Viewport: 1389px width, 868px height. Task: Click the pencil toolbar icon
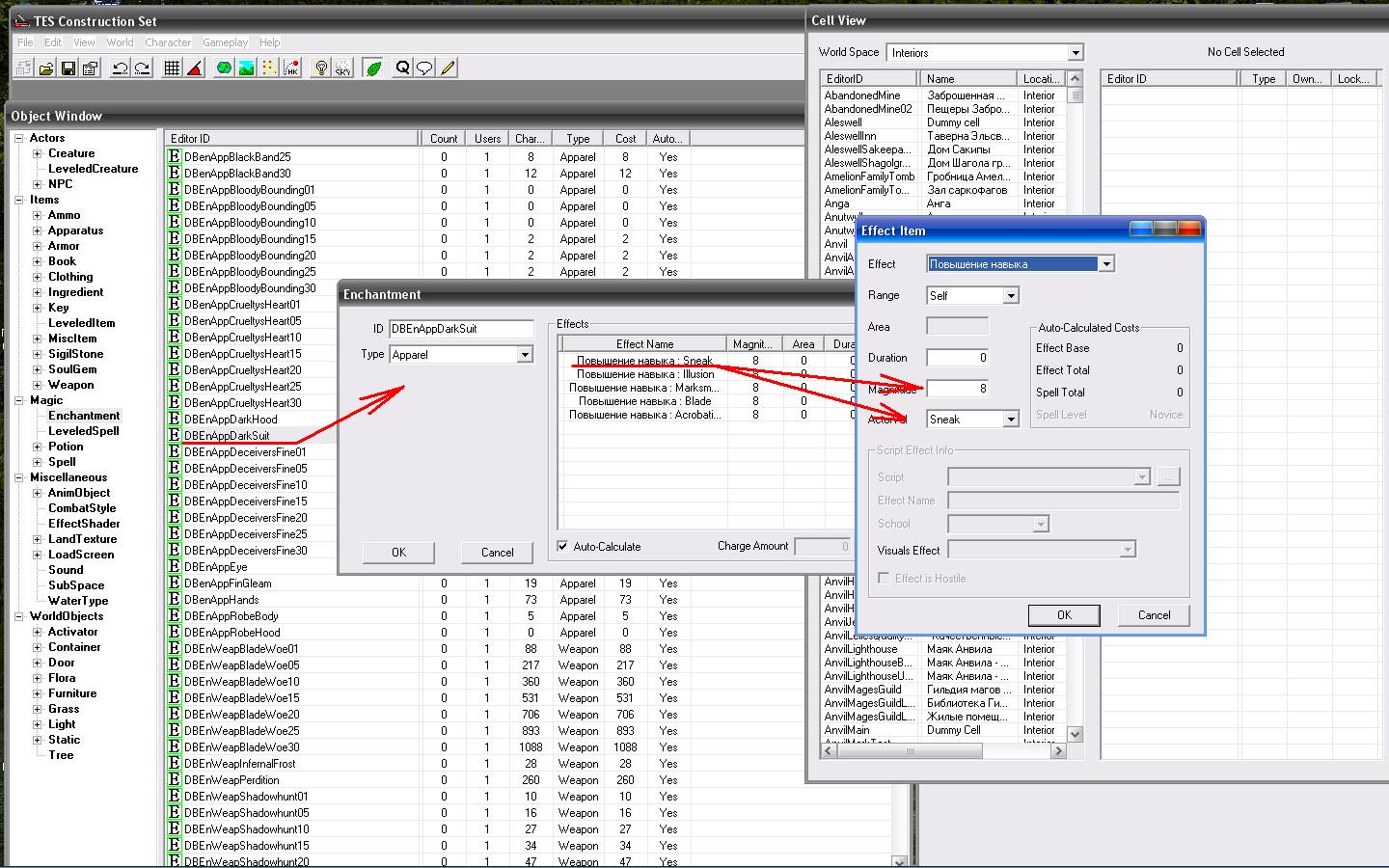[x=448, y=68]
